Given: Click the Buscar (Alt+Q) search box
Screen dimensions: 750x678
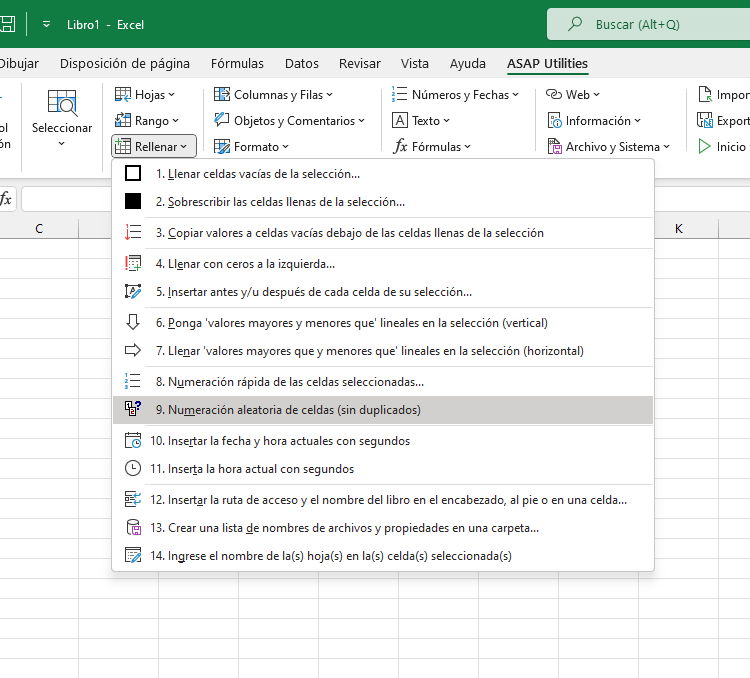Looking at the screenshot, I should pyautogui.click(x=648, y=24).
